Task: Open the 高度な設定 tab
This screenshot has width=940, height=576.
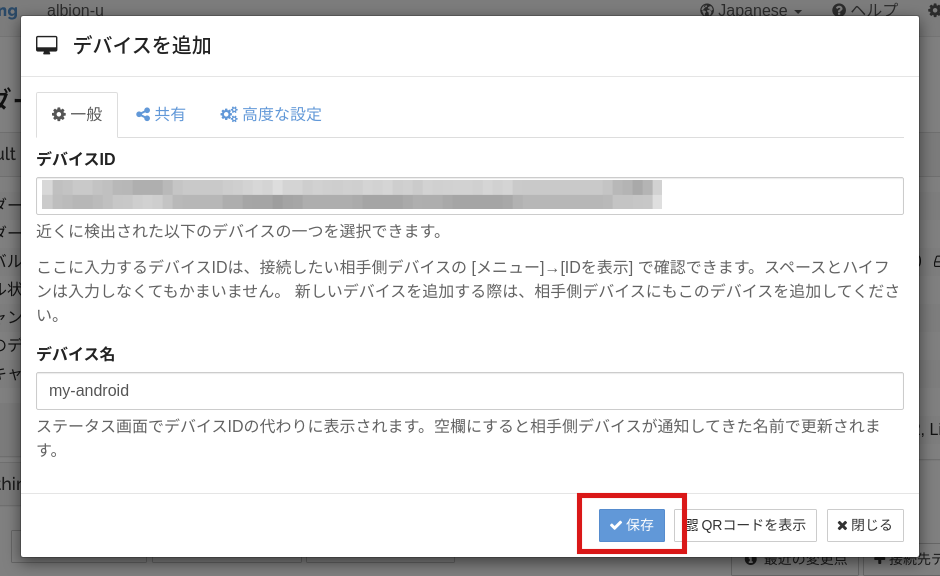Action: click(271, 115)
